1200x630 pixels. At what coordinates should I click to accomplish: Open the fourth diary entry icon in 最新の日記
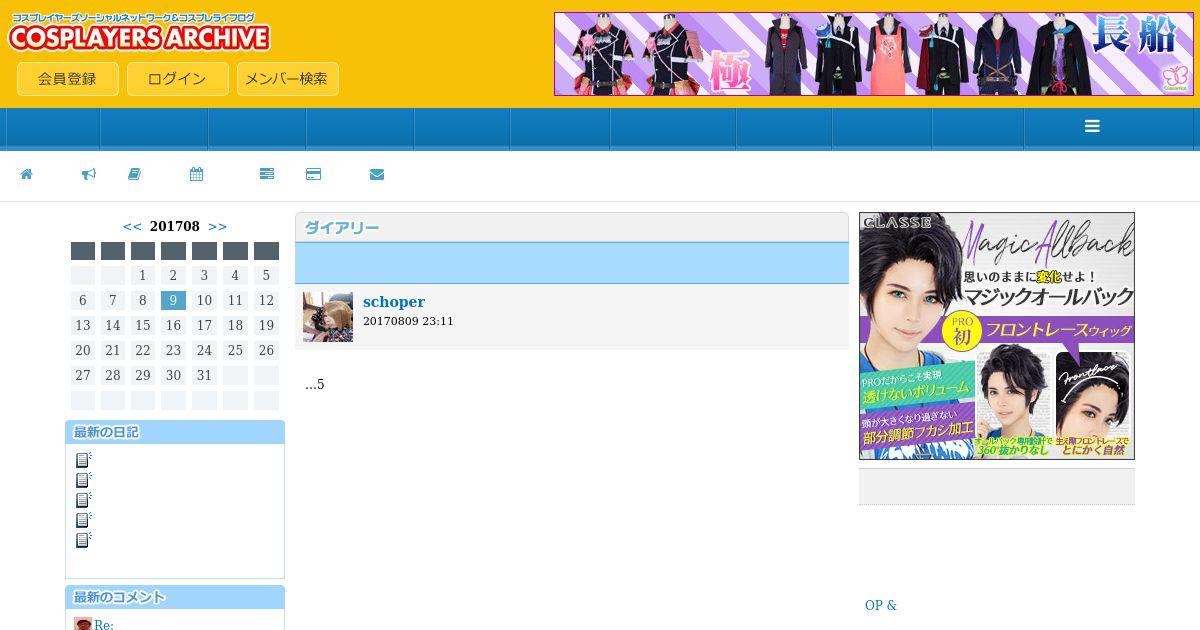coord(84,520)
